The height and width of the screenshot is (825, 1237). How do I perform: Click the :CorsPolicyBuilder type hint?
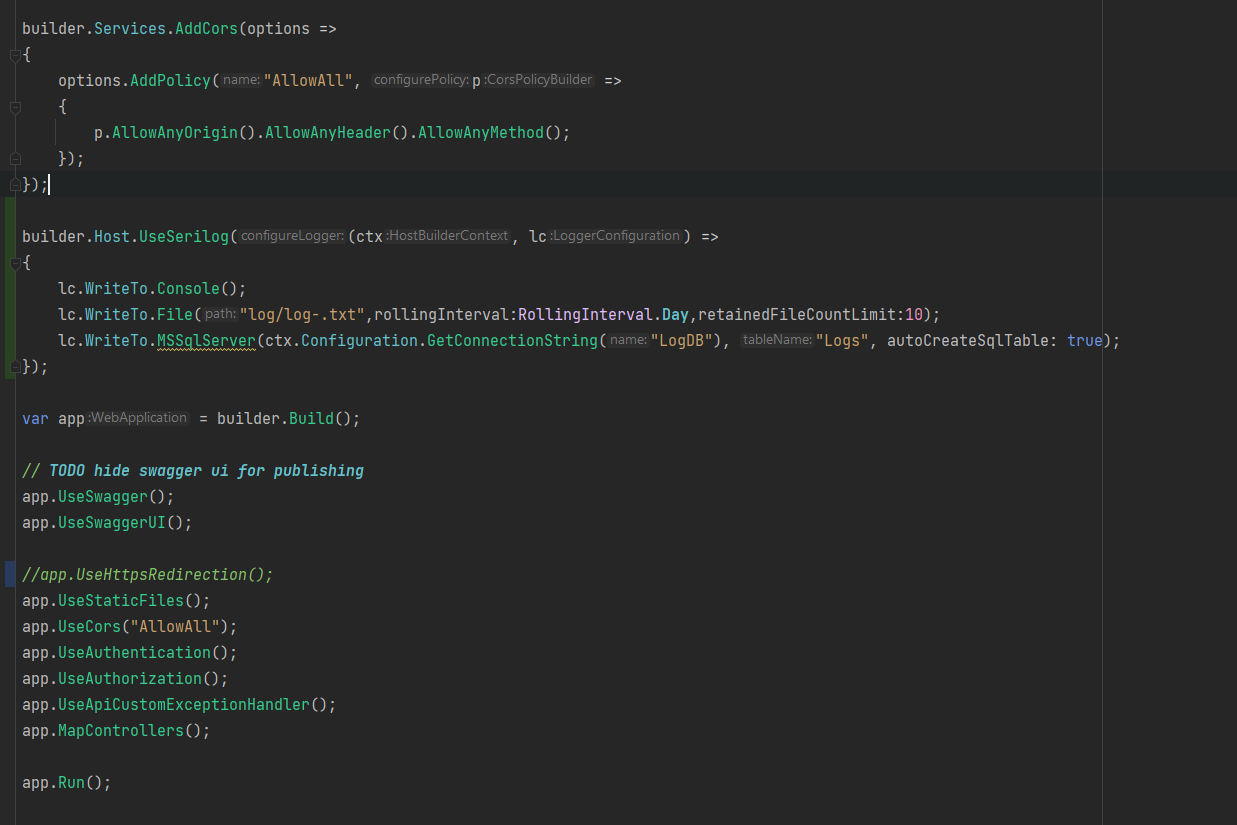click(538, 80)
